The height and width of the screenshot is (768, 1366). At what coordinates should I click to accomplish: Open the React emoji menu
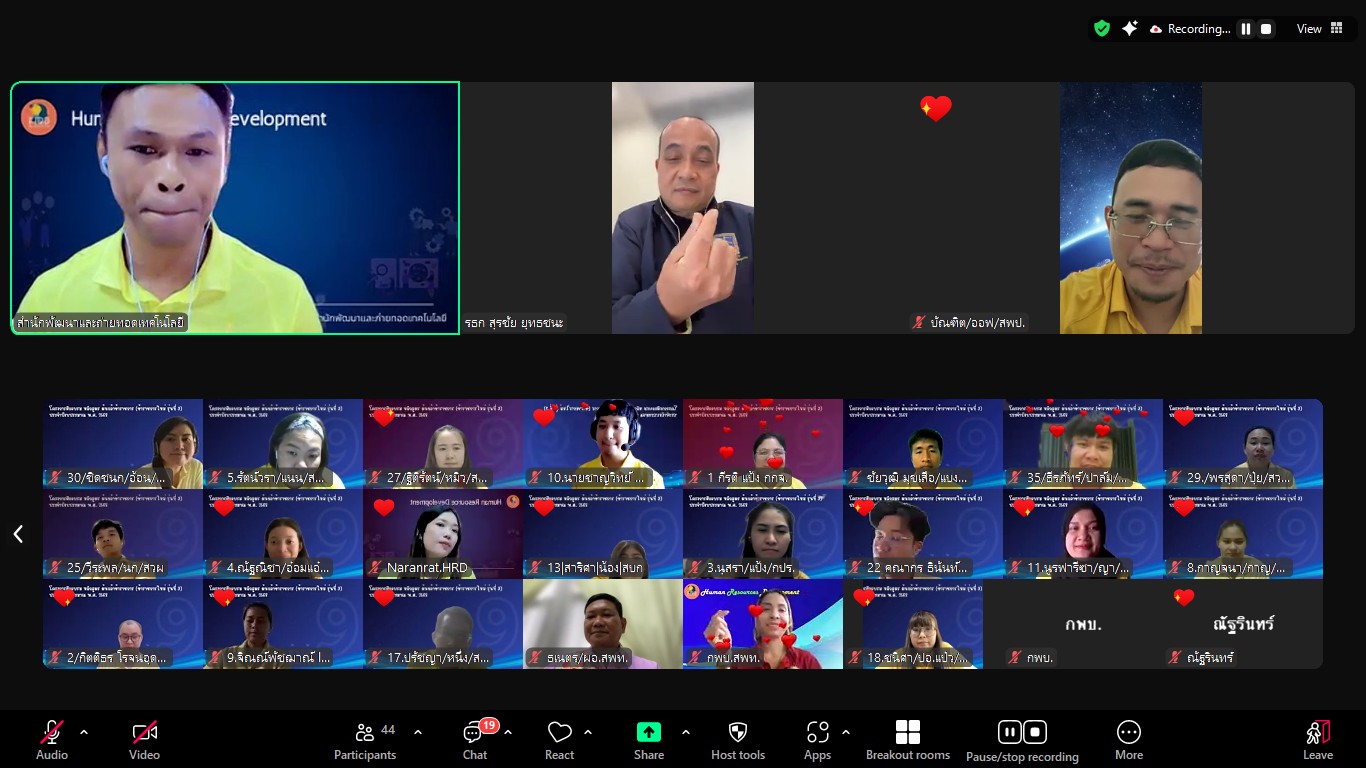pyautogui.click(x=559, y=740)
